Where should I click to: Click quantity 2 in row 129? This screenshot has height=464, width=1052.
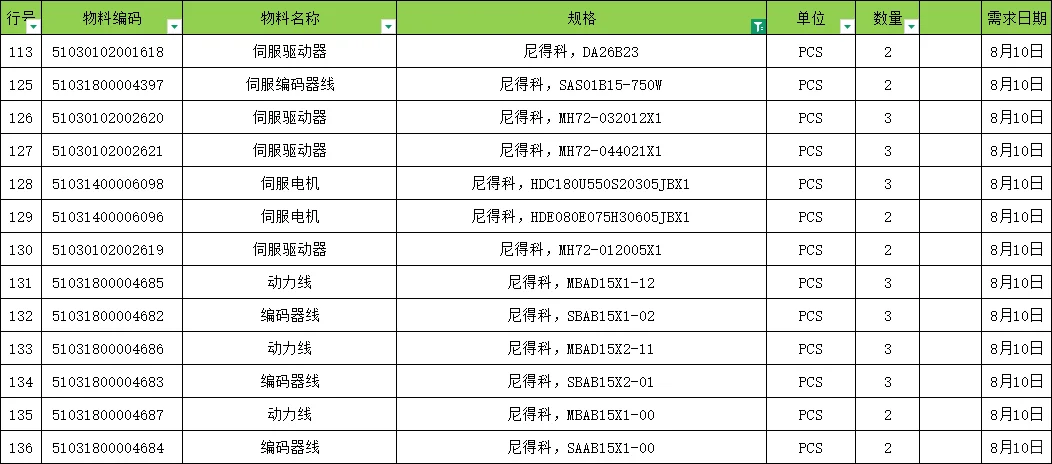[x=888, y=217]
